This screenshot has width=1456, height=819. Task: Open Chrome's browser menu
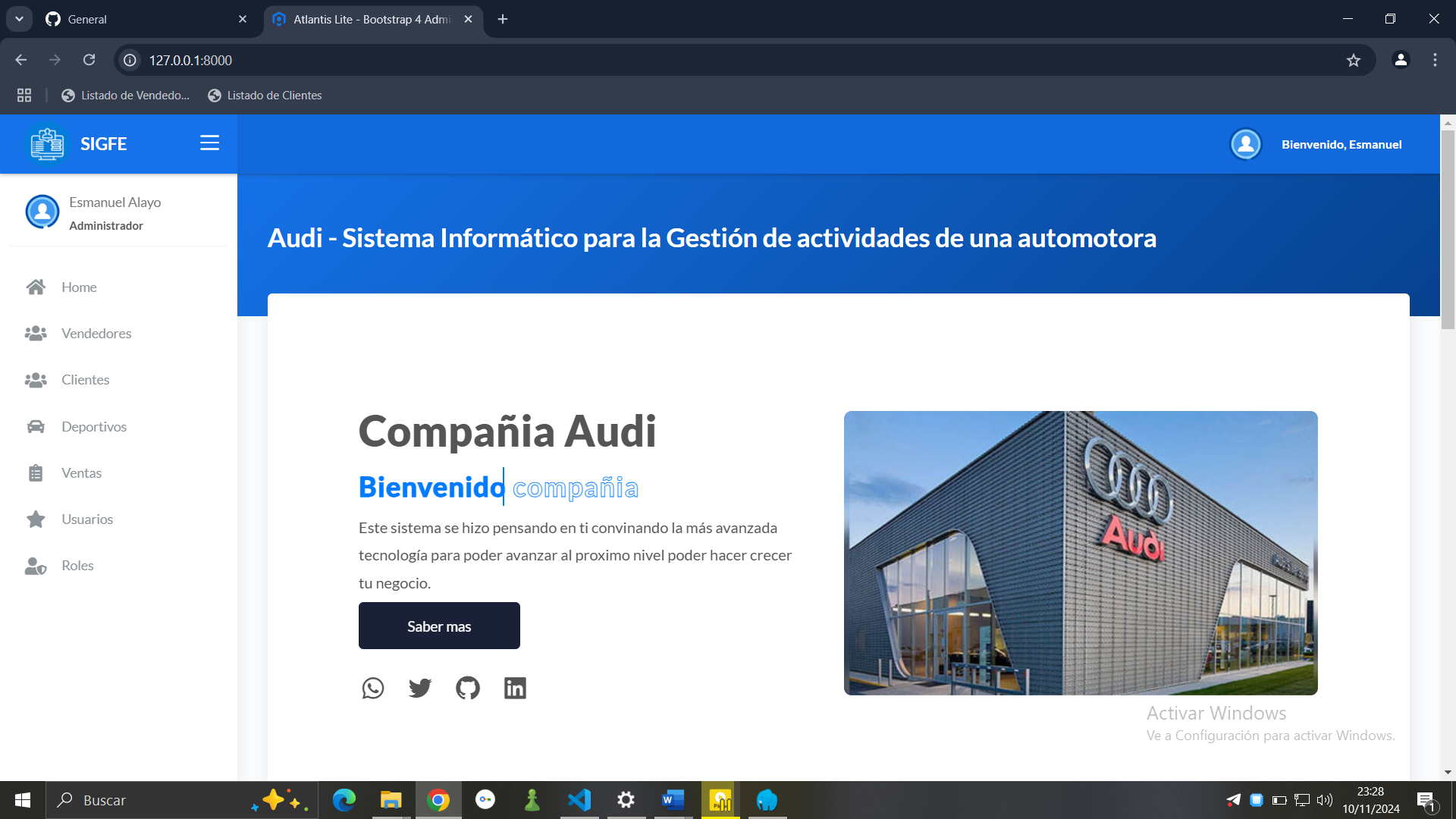(x=1434, y=60)
